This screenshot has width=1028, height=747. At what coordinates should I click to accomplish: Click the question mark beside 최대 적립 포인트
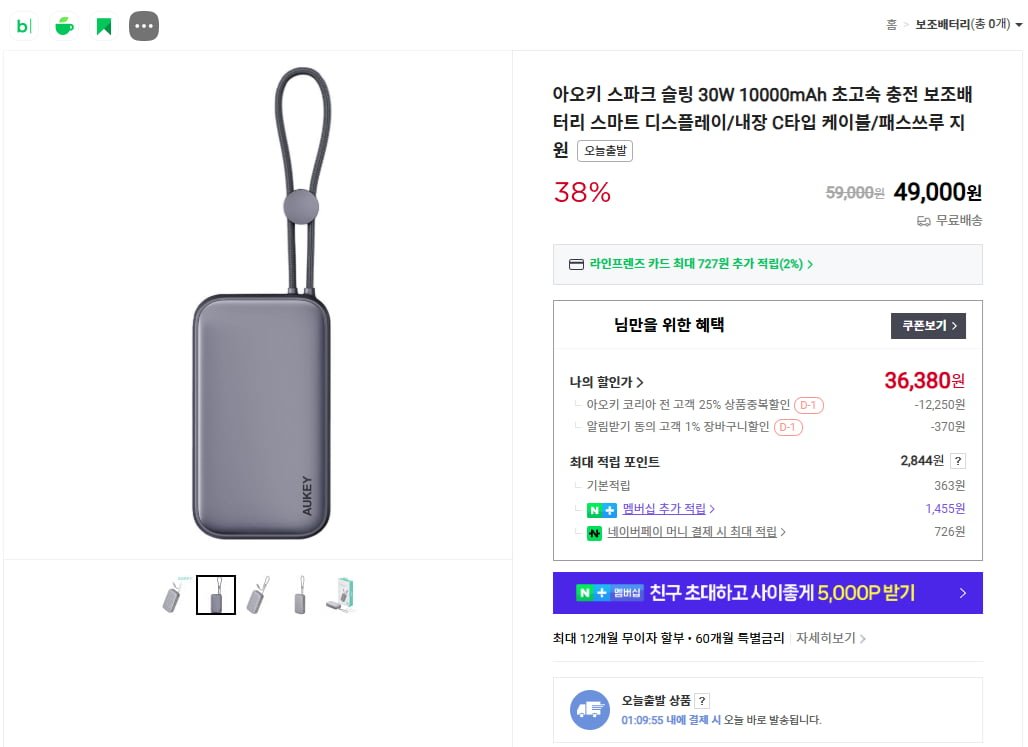pyautogui.click(x=958, y=461)
